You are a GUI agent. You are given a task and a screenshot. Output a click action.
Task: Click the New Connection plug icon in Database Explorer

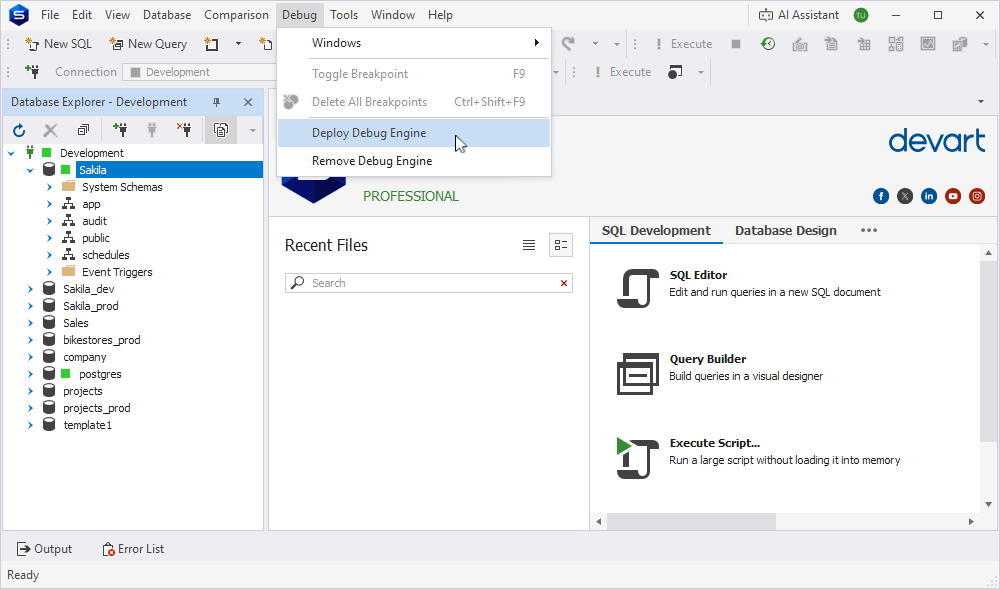119,130
